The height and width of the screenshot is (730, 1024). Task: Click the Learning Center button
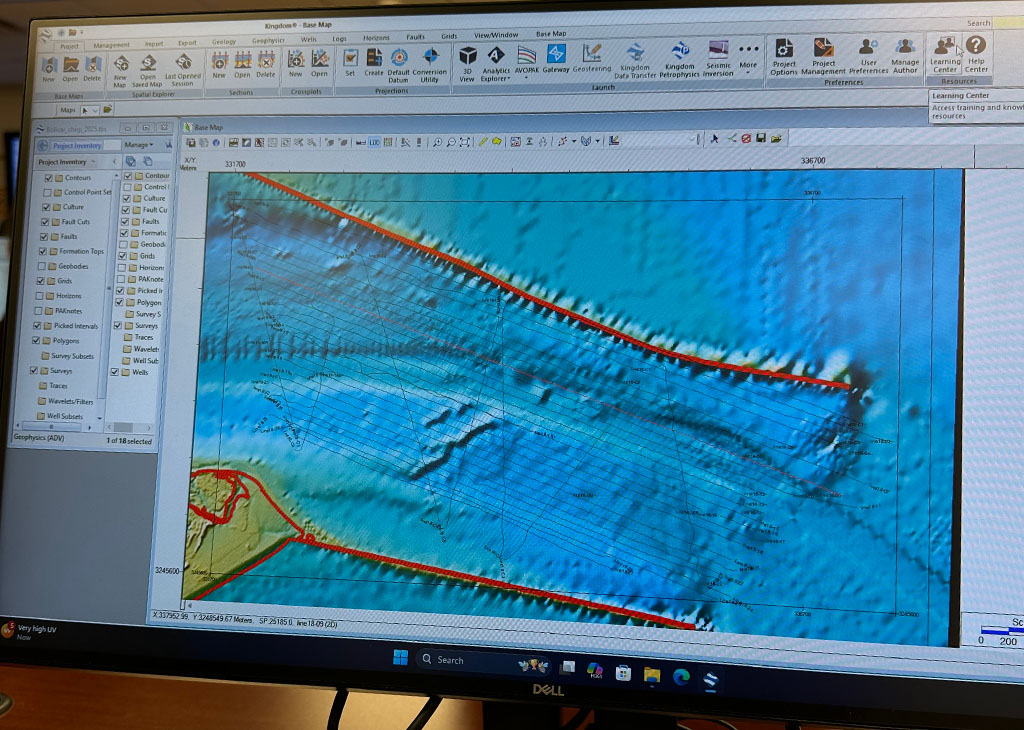pos(944,50)
